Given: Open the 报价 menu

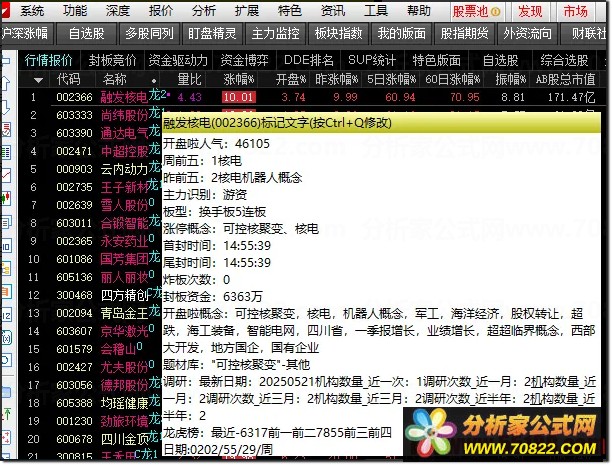Looking at the screenshot, I should (161, 10).
